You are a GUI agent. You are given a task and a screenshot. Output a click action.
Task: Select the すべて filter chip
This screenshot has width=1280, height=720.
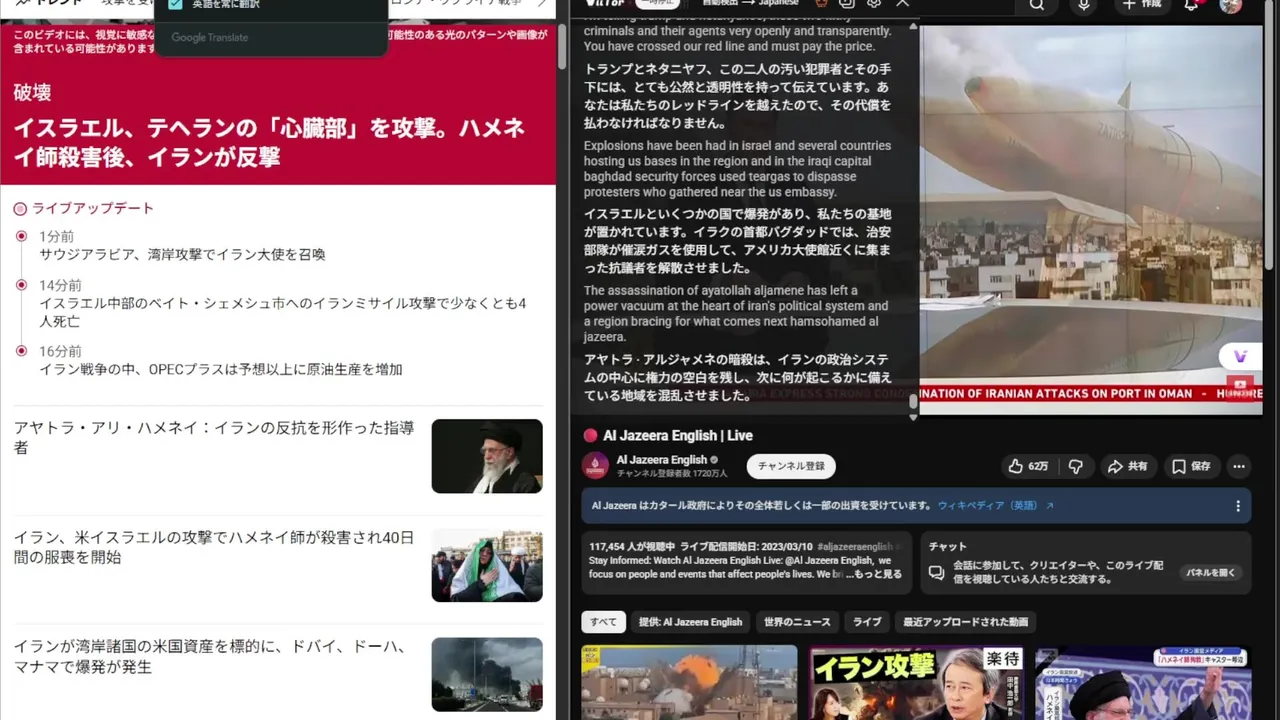pos(603,622)
